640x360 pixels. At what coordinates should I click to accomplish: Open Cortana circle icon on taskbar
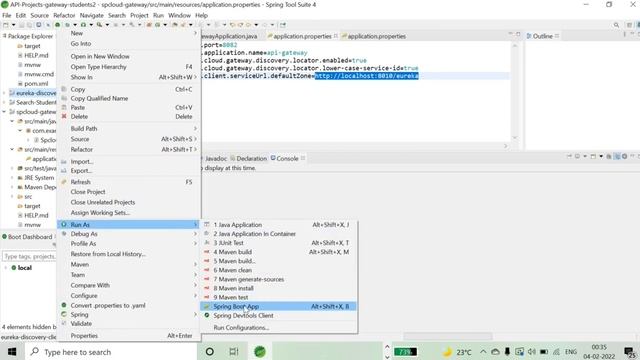[x=209, y=351]
